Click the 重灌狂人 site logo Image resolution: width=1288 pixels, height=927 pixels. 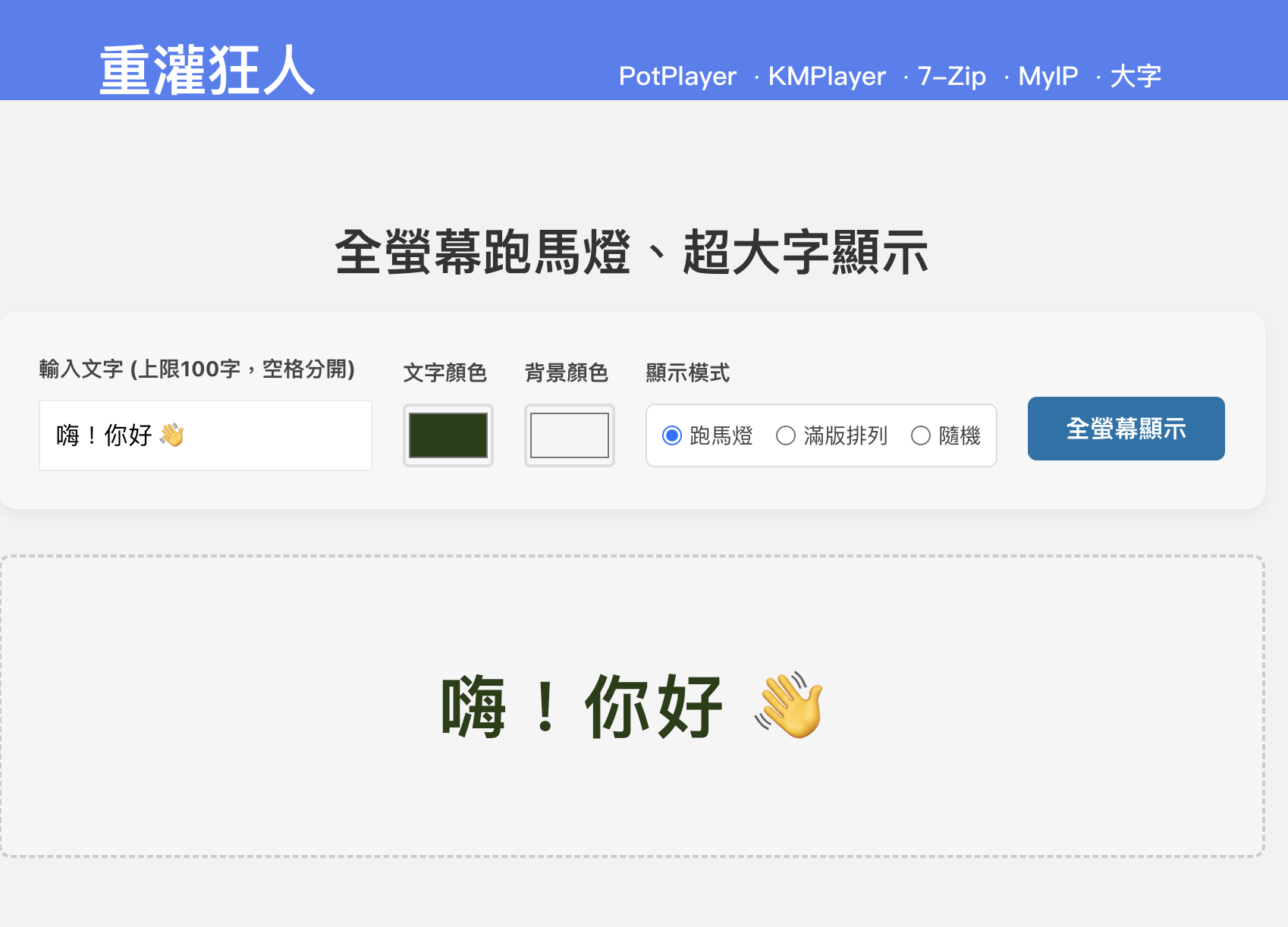point(207,71)
